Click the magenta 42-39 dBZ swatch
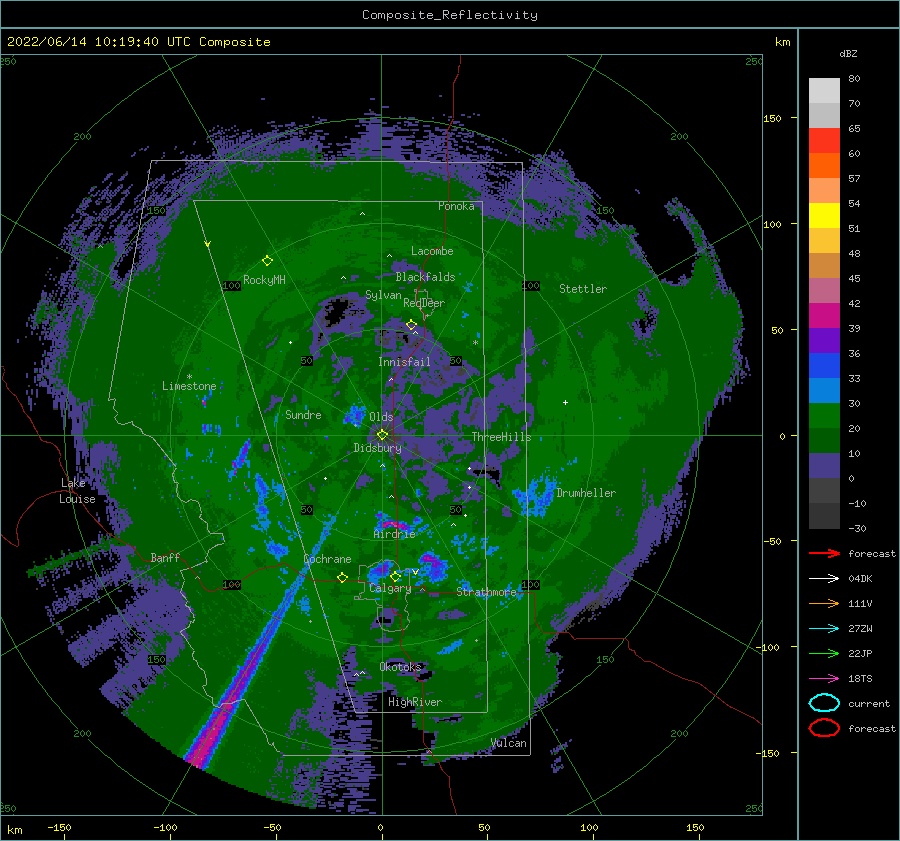 coord(824,316)
